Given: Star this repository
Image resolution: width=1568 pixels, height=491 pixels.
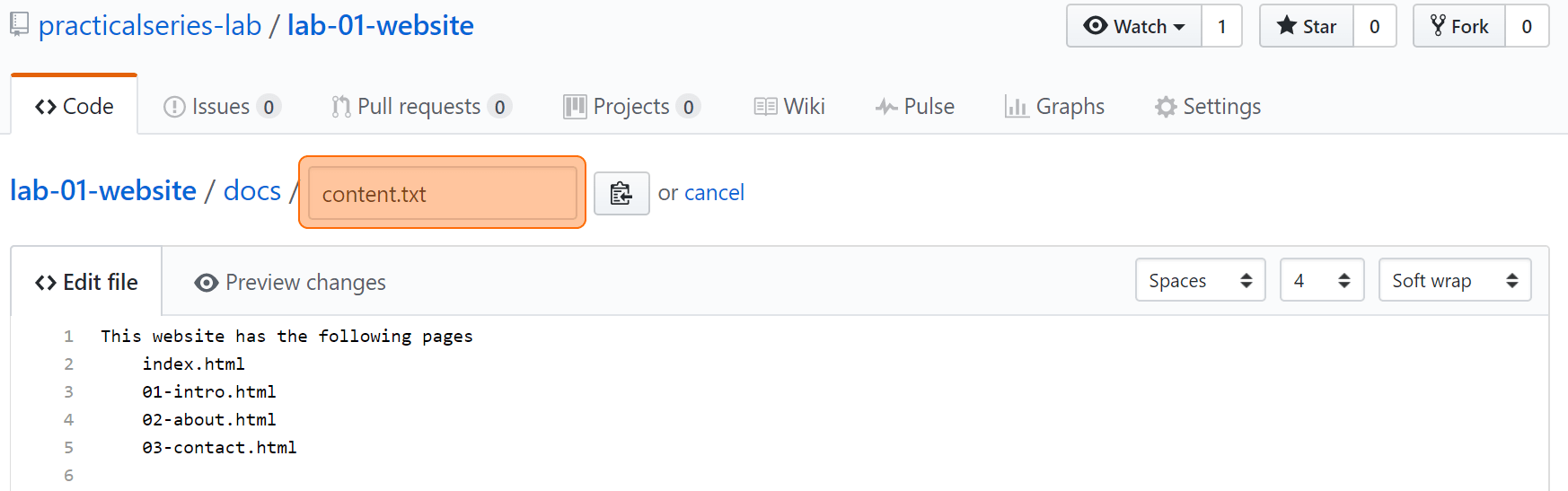Looking at the screenshot, I should click(1307, 26).
